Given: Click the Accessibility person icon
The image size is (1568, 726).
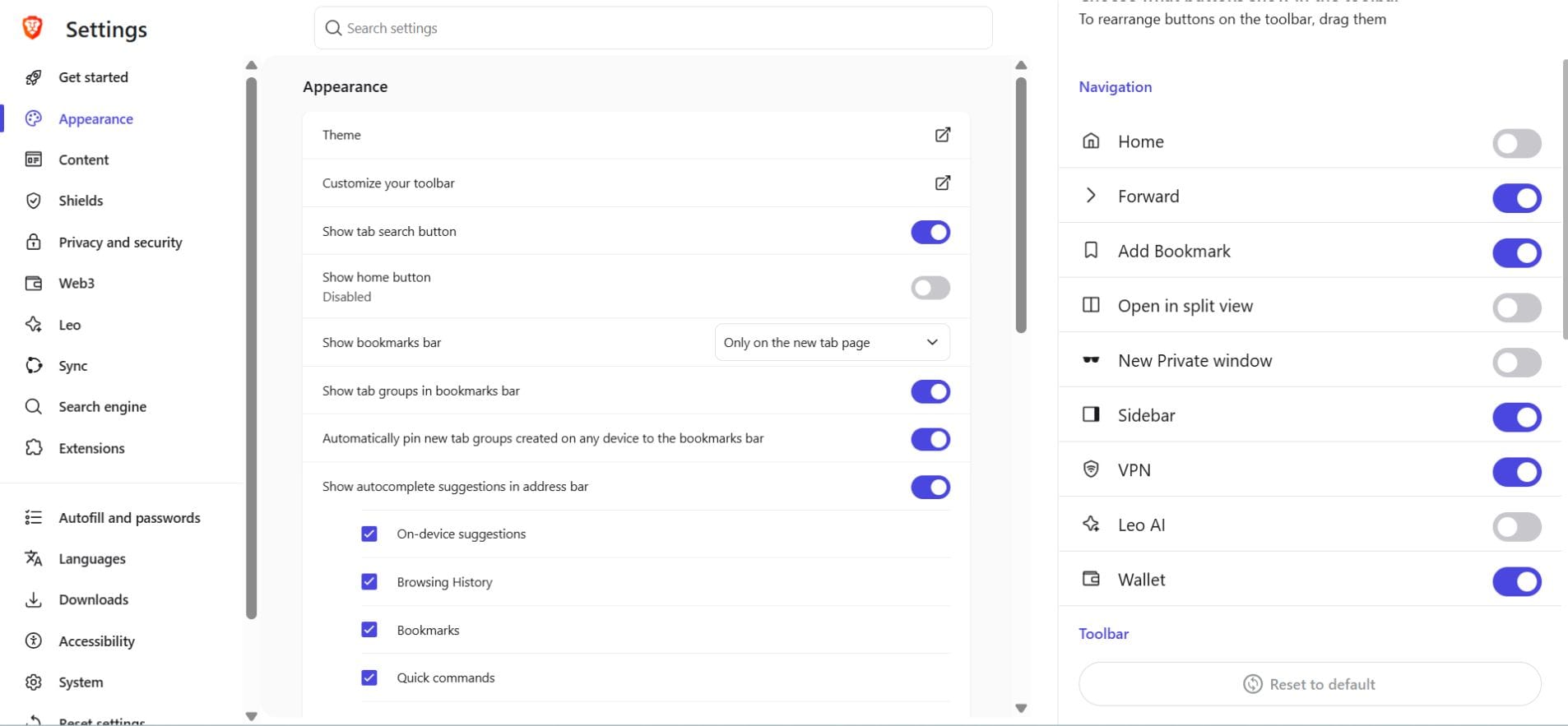Looking at the screenshot, I should [34, 640].
